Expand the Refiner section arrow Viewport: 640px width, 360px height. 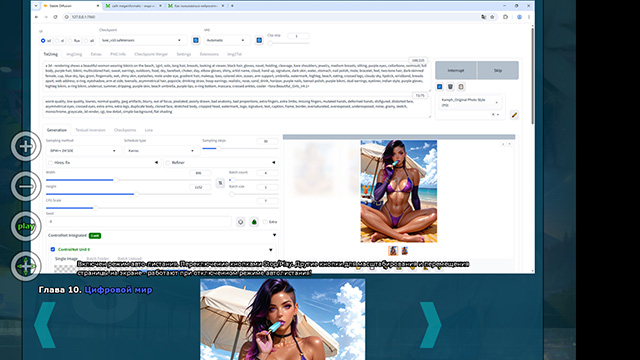[x=273, y=163]
